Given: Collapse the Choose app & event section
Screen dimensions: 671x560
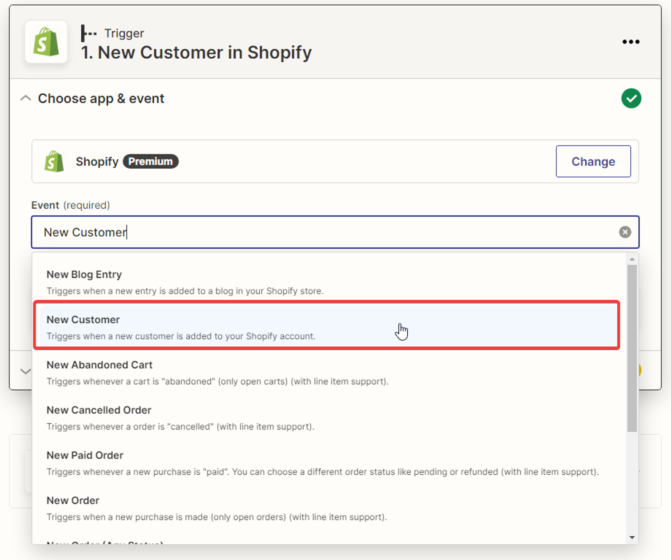Looking at the screenshot, I should click(26, 98).
